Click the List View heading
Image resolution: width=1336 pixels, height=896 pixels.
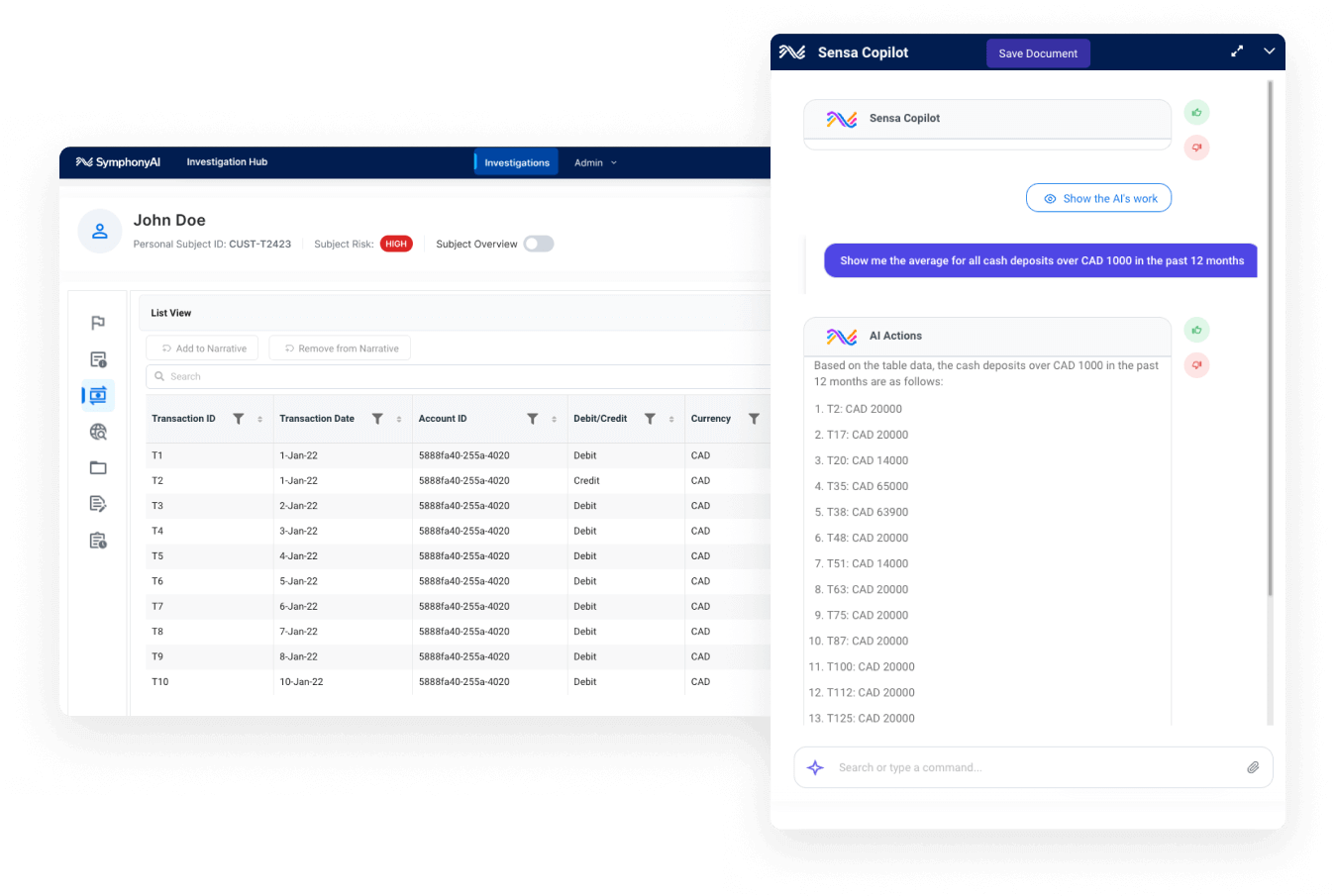171,313
